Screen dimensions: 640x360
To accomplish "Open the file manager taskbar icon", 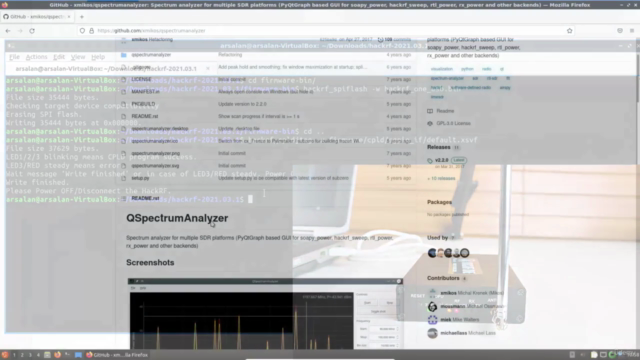I will 47,355.
